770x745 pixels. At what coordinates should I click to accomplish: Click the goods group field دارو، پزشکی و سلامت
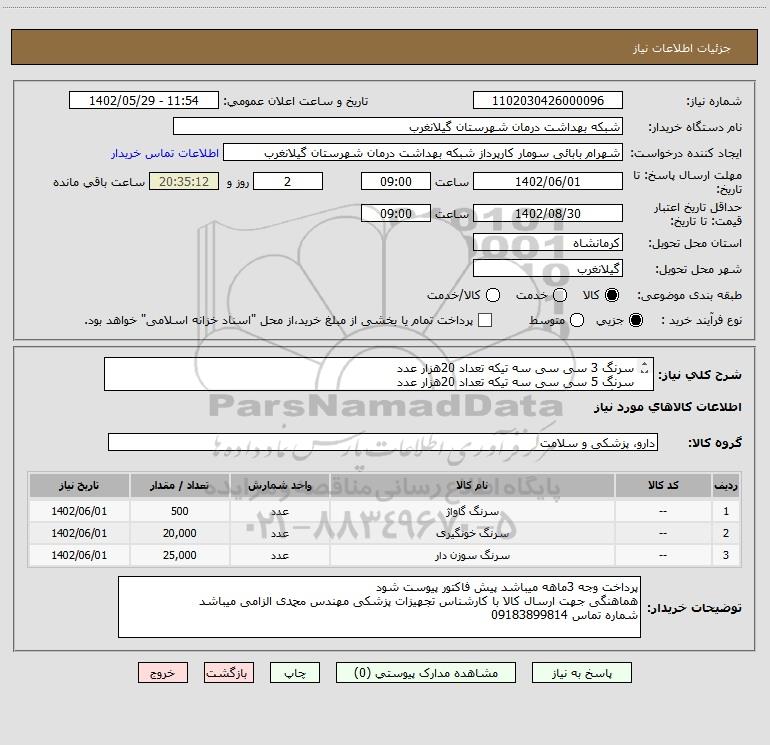[383, 442]
